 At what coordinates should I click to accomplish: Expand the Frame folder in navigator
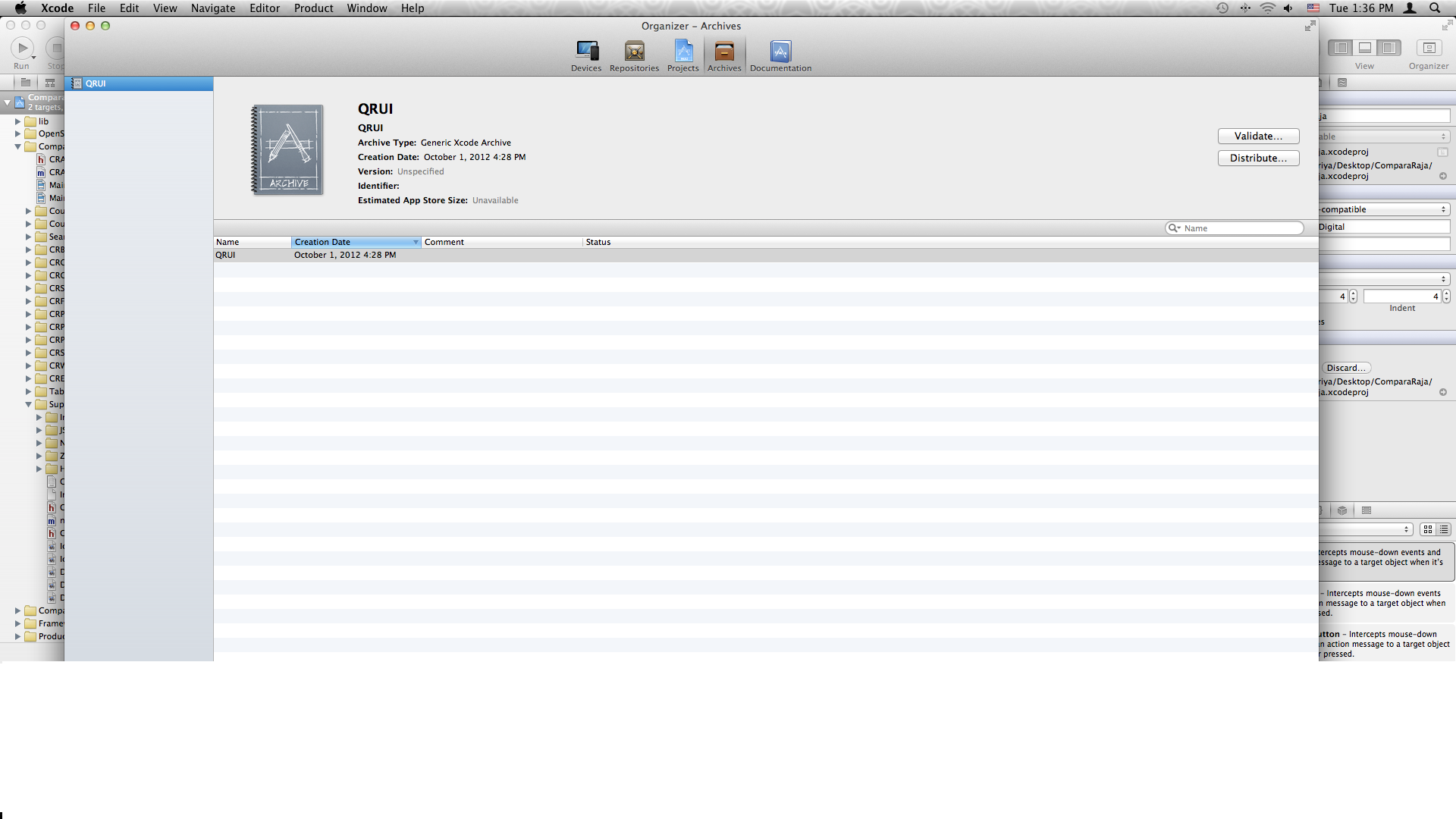pyautogui.click(x=17, y=624)
